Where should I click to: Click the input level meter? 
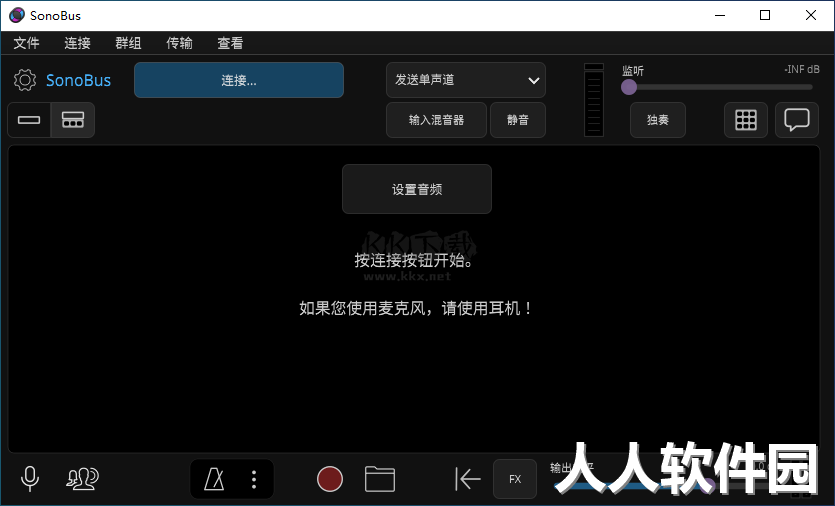click(x=594, y=100)
